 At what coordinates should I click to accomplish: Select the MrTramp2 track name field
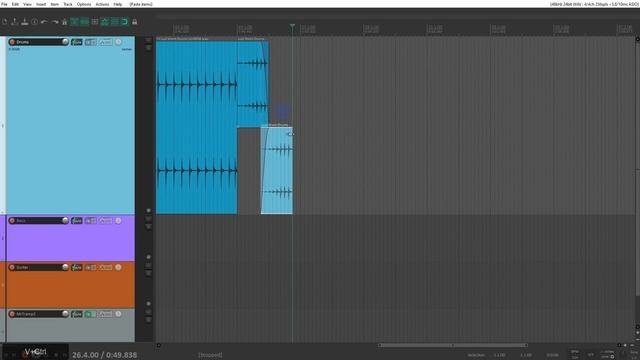pos(38,314)
